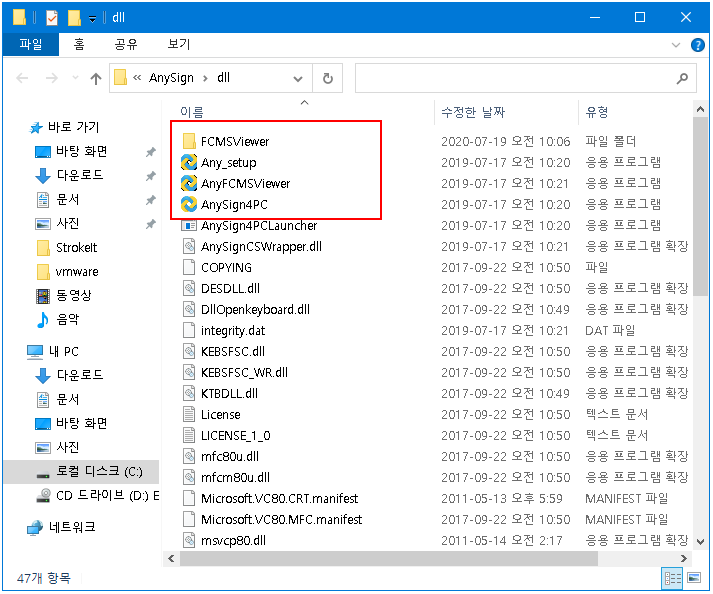Click the vertical scrollbar down arrow
This screenshot has height=594, width=713.
[x=700, y=541]
